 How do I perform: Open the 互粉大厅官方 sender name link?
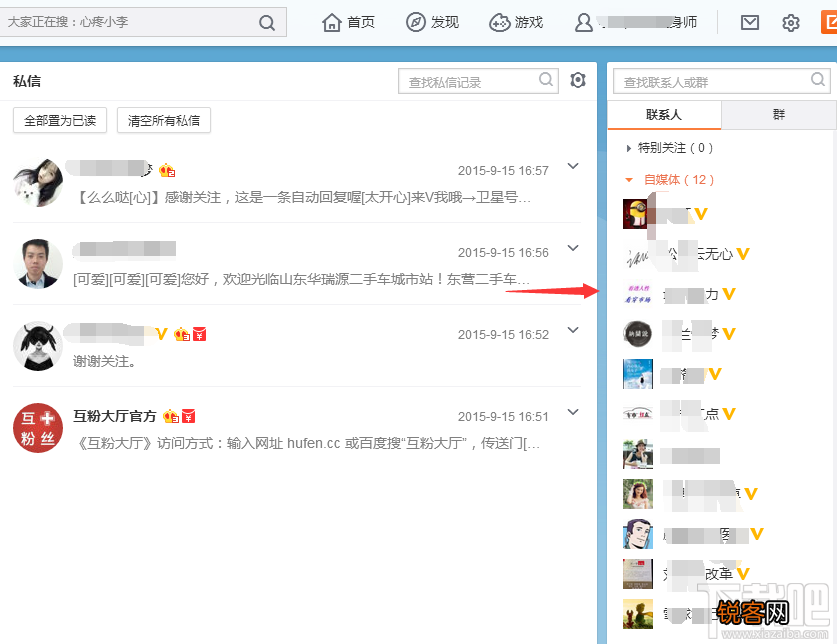115,416
